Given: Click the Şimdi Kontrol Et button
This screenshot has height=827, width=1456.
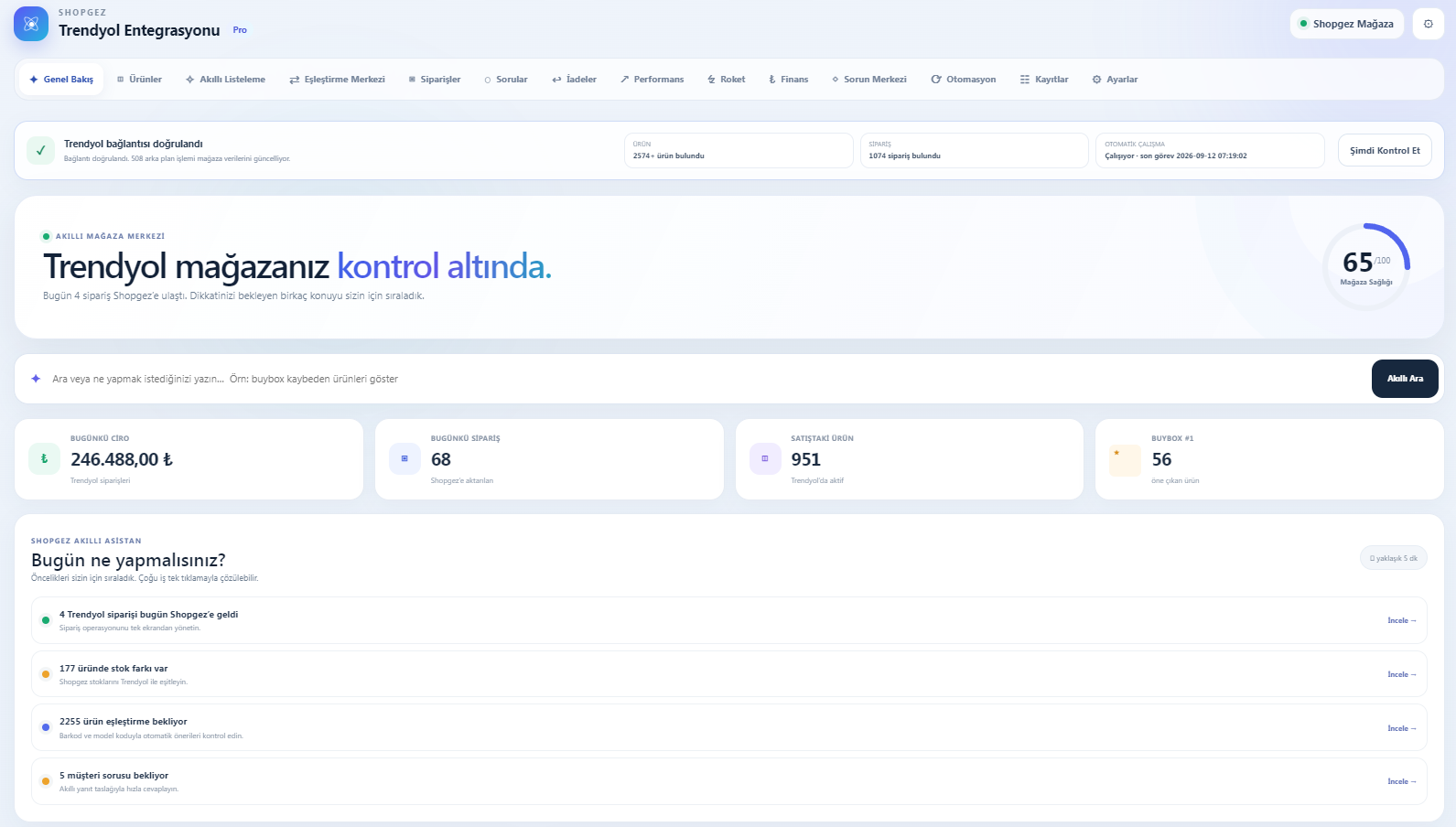Looking at the screenshot, I should click(x=1385, y=151).
